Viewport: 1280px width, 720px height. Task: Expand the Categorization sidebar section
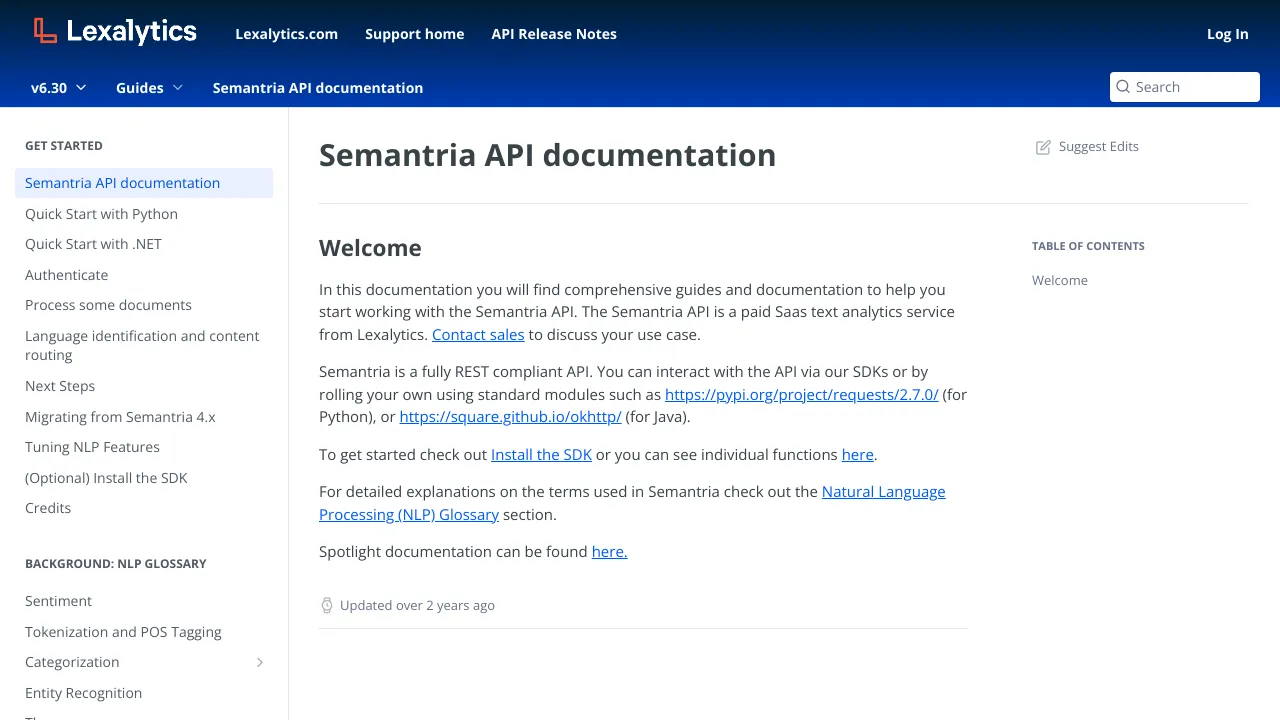point(260,662)
